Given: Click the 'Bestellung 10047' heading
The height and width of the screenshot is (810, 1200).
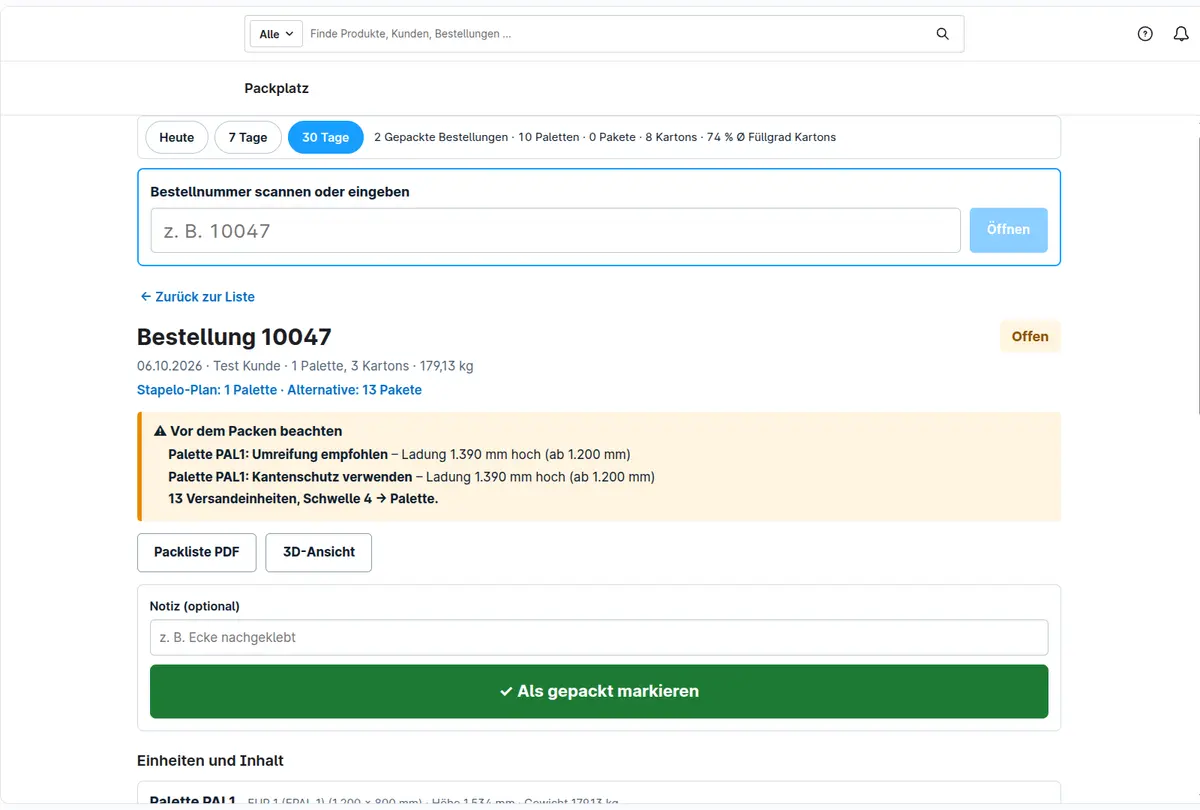Looking at the screenshot, I should point(234,337).
